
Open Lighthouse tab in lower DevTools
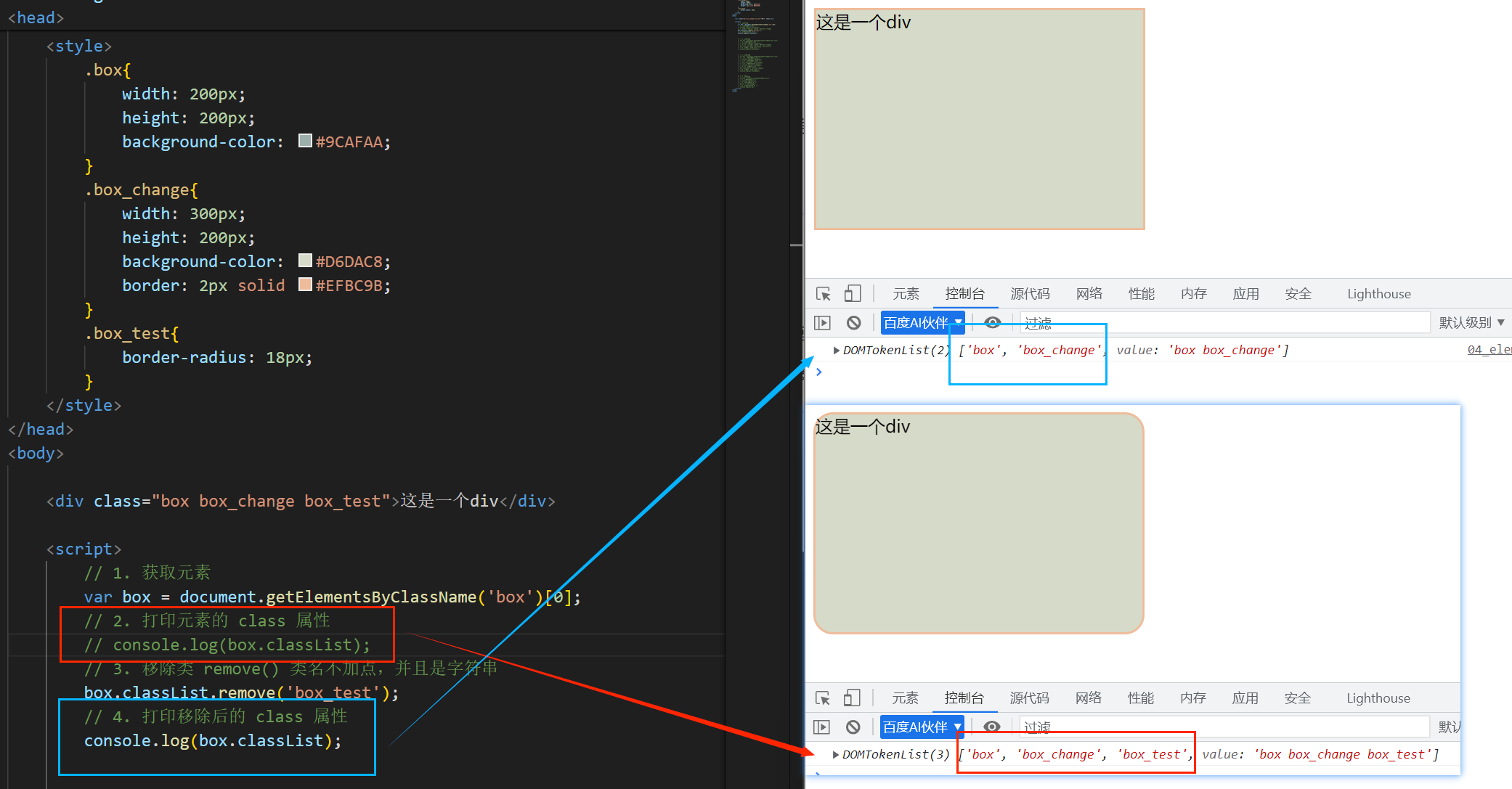pyautogui.click(x=1378, y=698)
